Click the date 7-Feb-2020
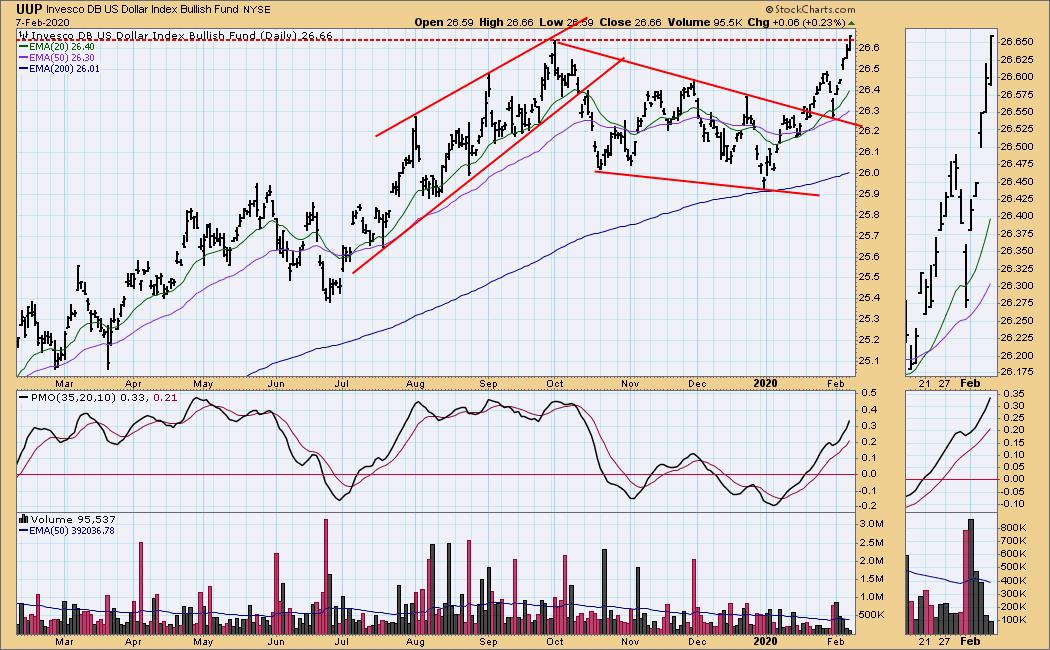The height and width of the screenshot is (650, 1050). pyautogui.click(x=43, y=22)
